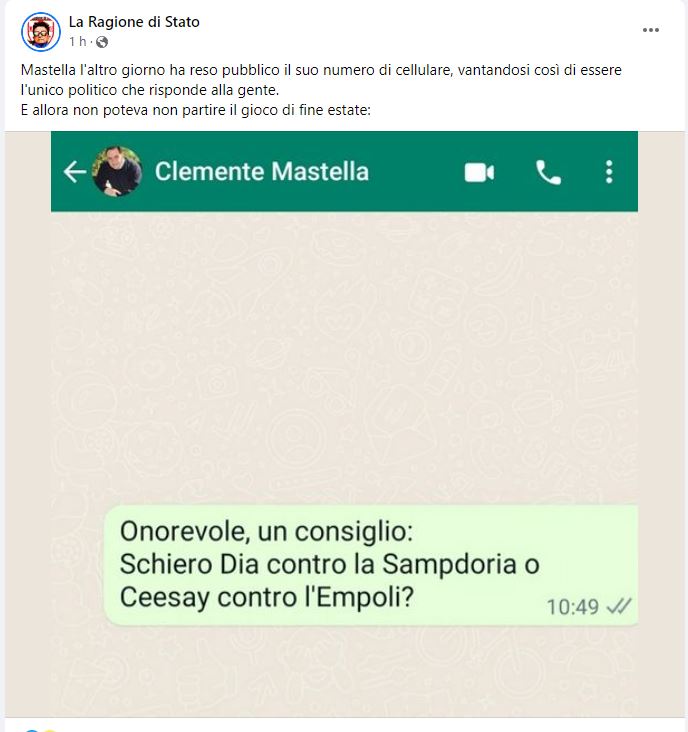Click the 10:49 message time
This screenshot has height=732, width=688.
573,607
